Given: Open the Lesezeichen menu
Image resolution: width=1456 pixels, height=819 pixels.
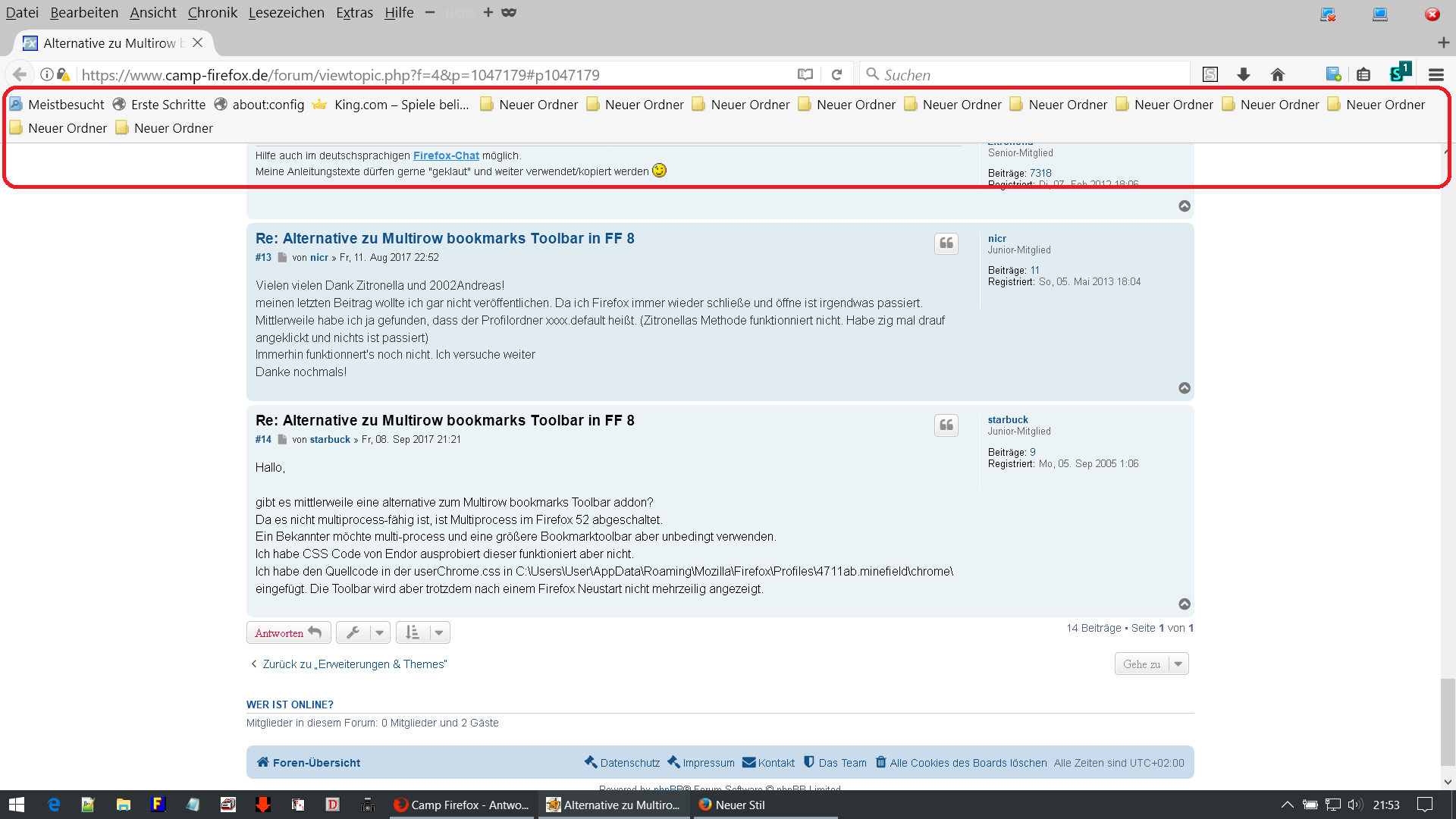Looking at the screenshot, I should pyautogui.click(x=286, y=12).
